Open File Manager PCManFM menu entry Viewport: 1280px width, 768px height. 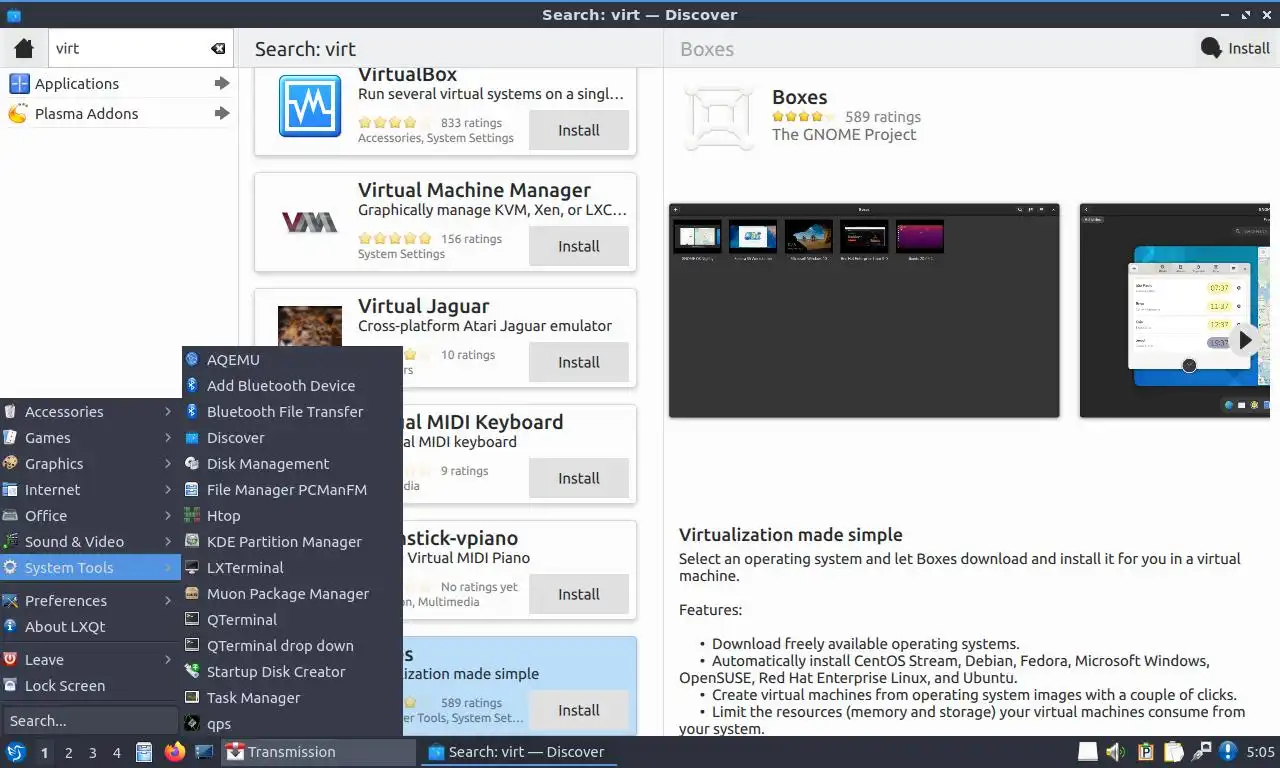coord(292,490)
